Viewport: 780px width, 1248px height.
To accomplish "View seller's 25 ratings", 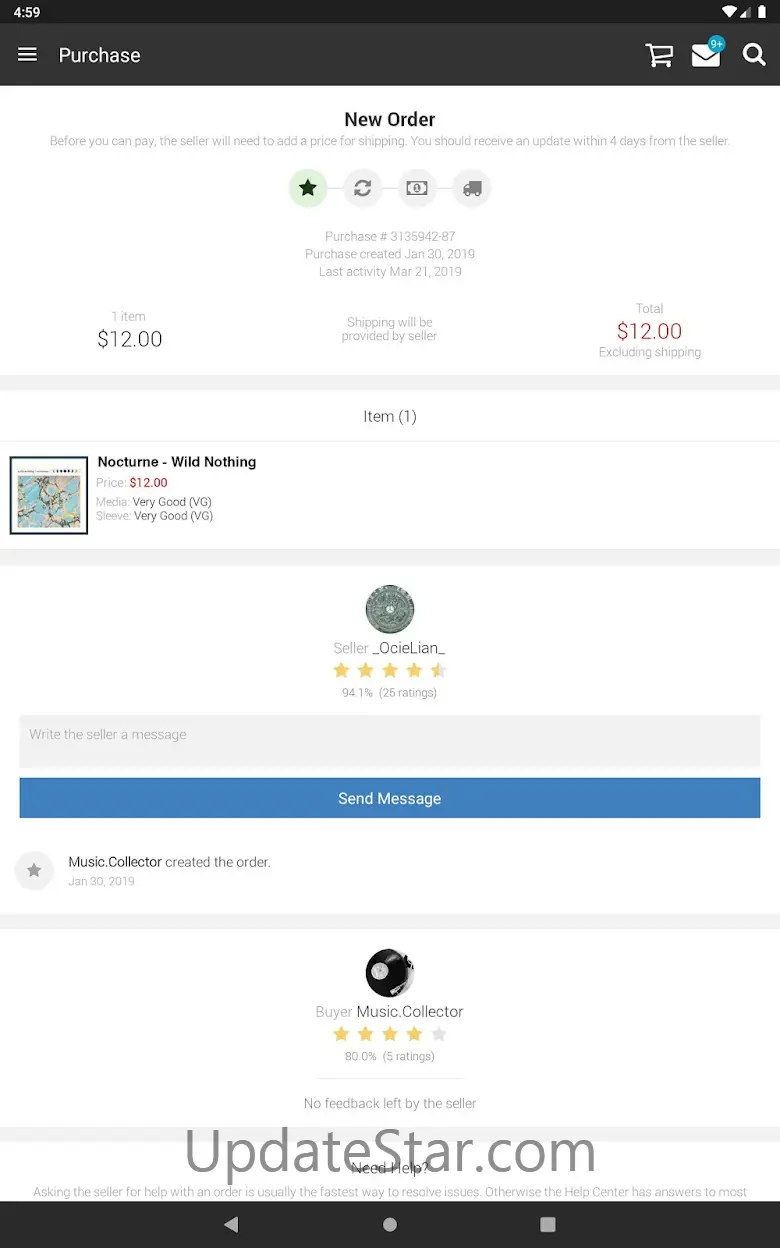I will 408,693.
